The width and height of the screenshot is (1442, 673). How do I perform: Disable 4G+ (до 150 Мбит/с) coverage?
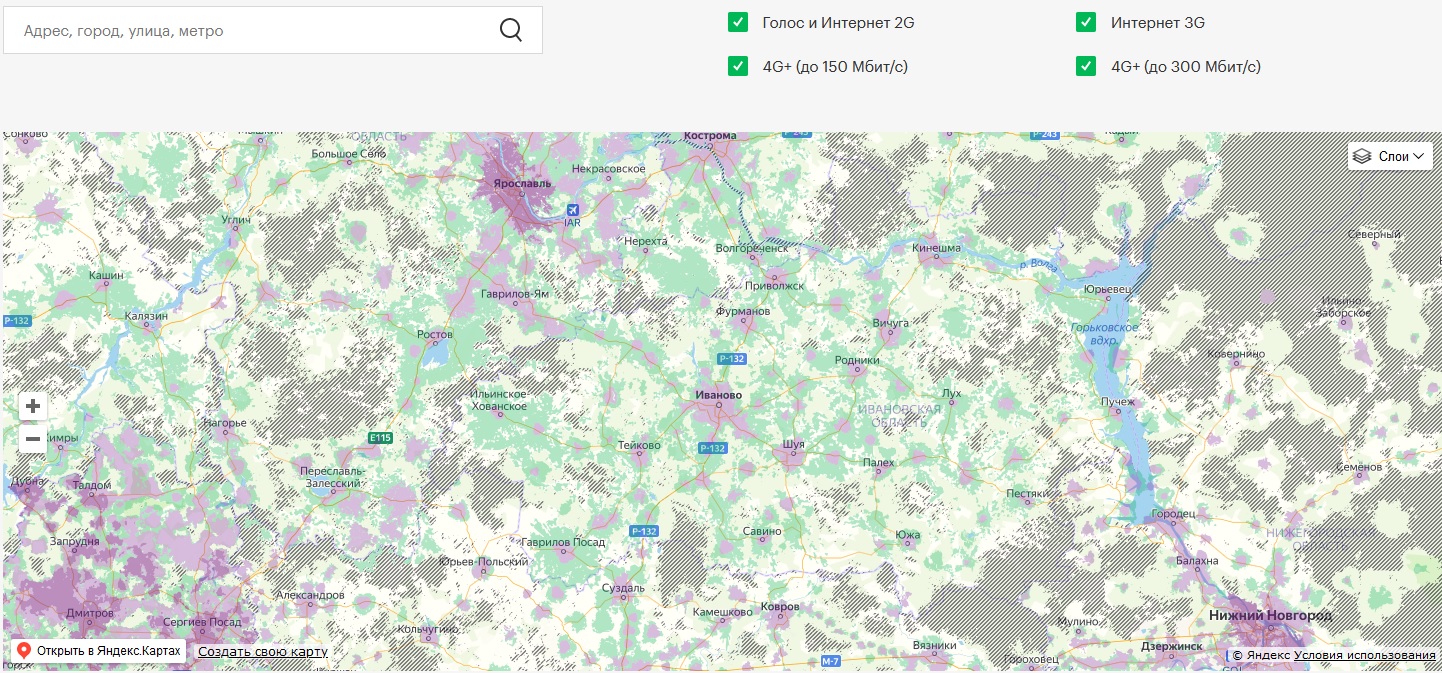coord(738,66)
